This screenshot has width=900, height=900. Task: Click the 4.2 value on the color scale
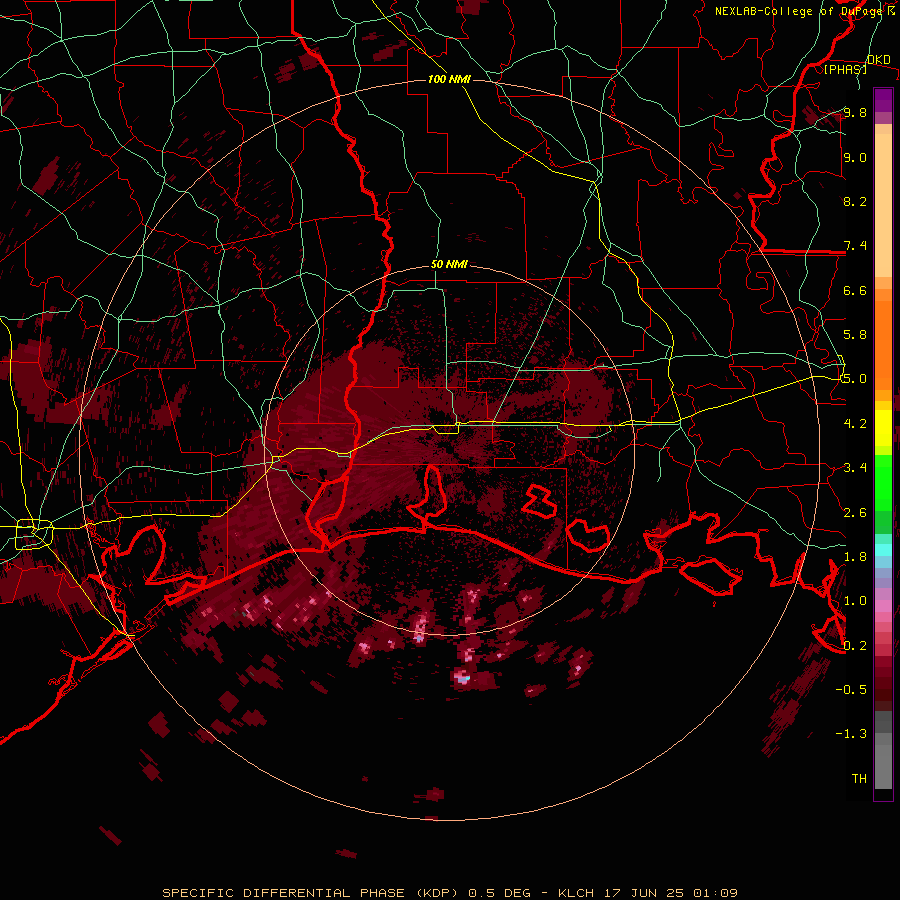[855, 424]
